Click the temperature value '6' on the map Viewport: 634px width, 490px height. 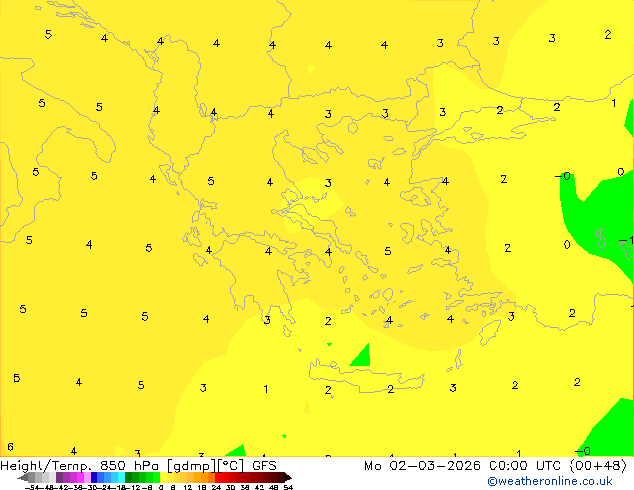point(11,447)
